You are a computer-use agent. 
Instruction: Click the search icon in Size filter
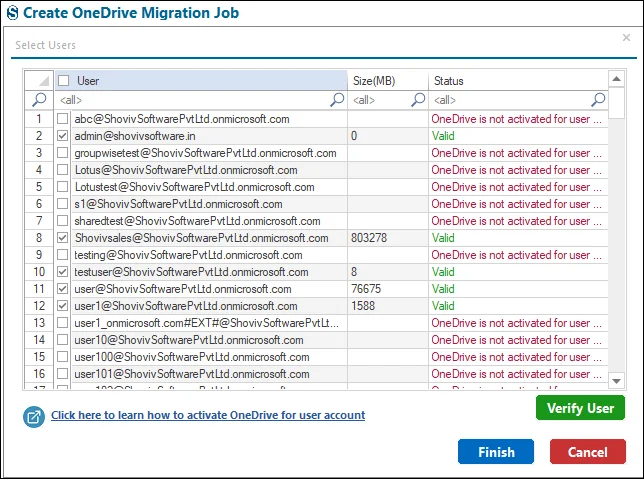[418, 100]
